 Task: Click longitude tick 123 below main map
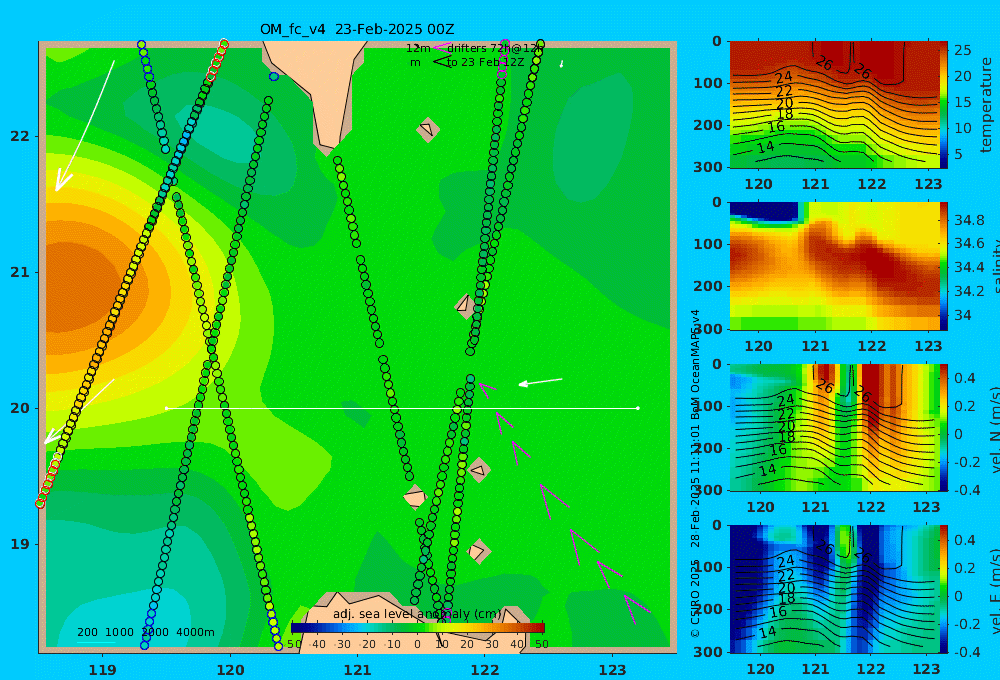click(613, 670)
